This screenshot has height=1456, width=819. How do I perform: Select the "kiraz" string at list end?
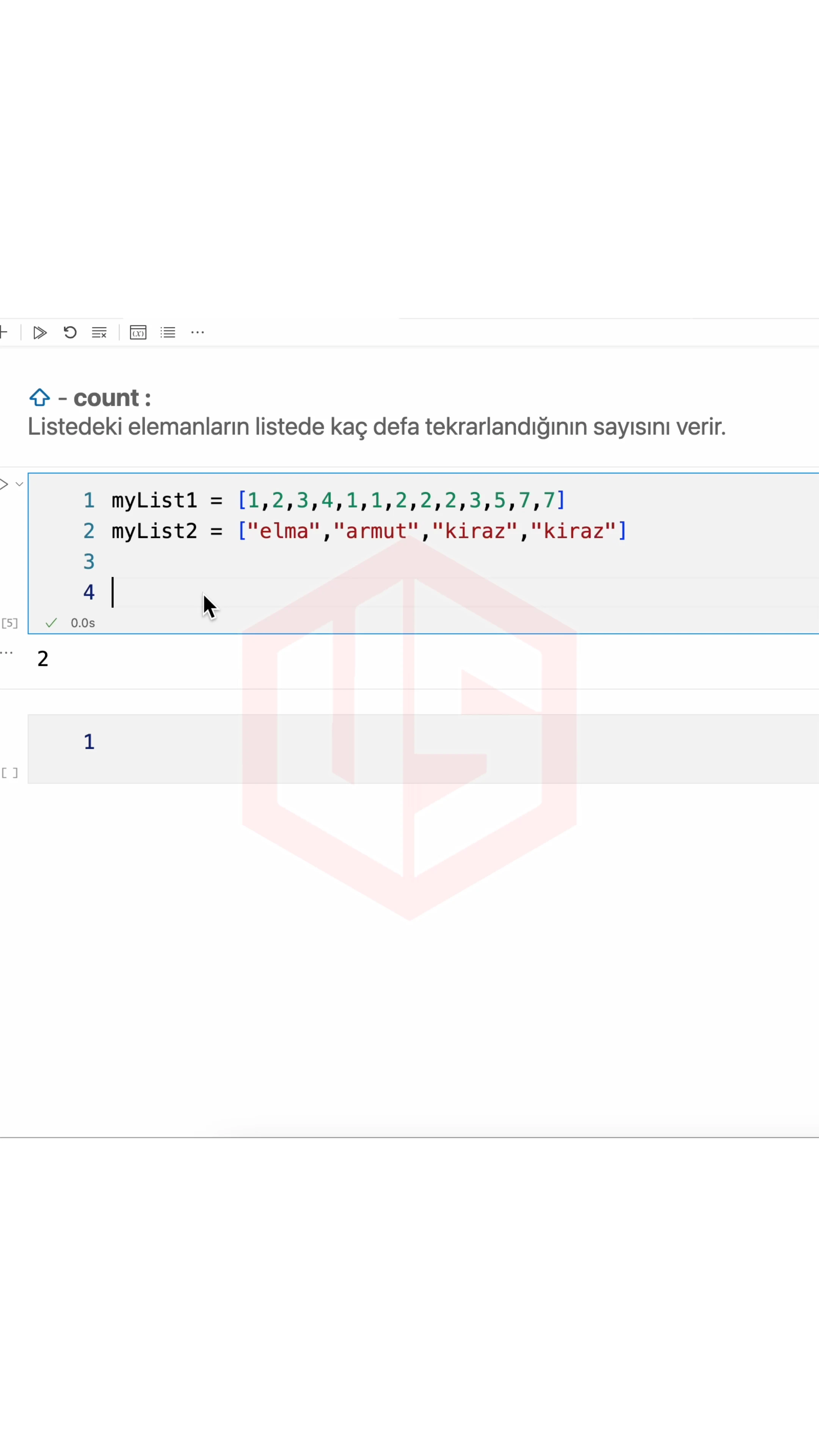(573, 531)
